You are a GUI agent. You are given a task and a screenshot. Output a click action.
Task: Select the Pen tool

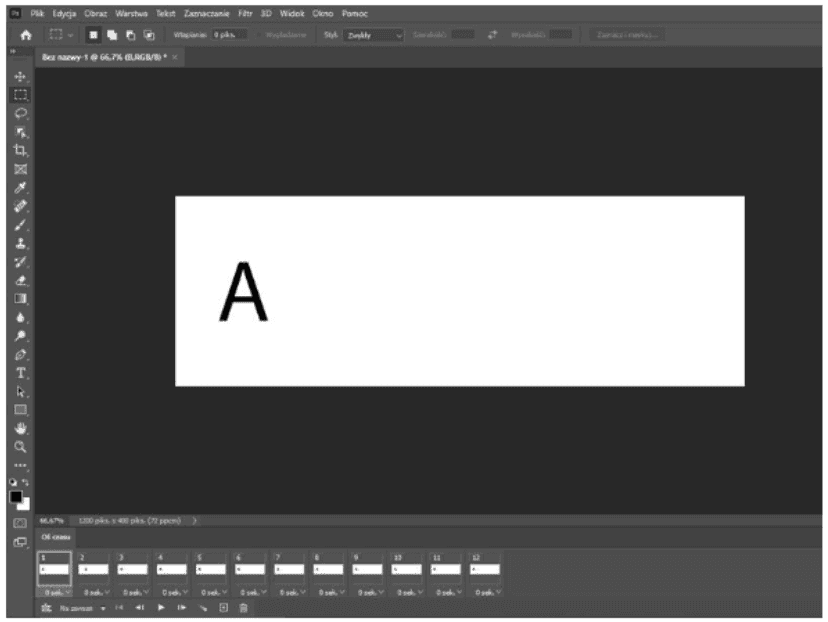[20, 354]
